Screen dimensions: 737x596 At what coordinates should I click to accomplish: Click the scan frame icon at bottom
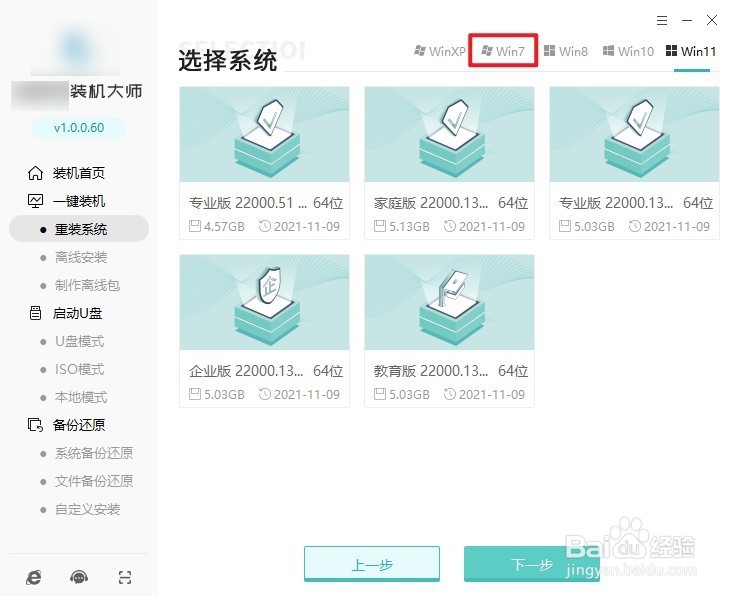click(125, 577)
